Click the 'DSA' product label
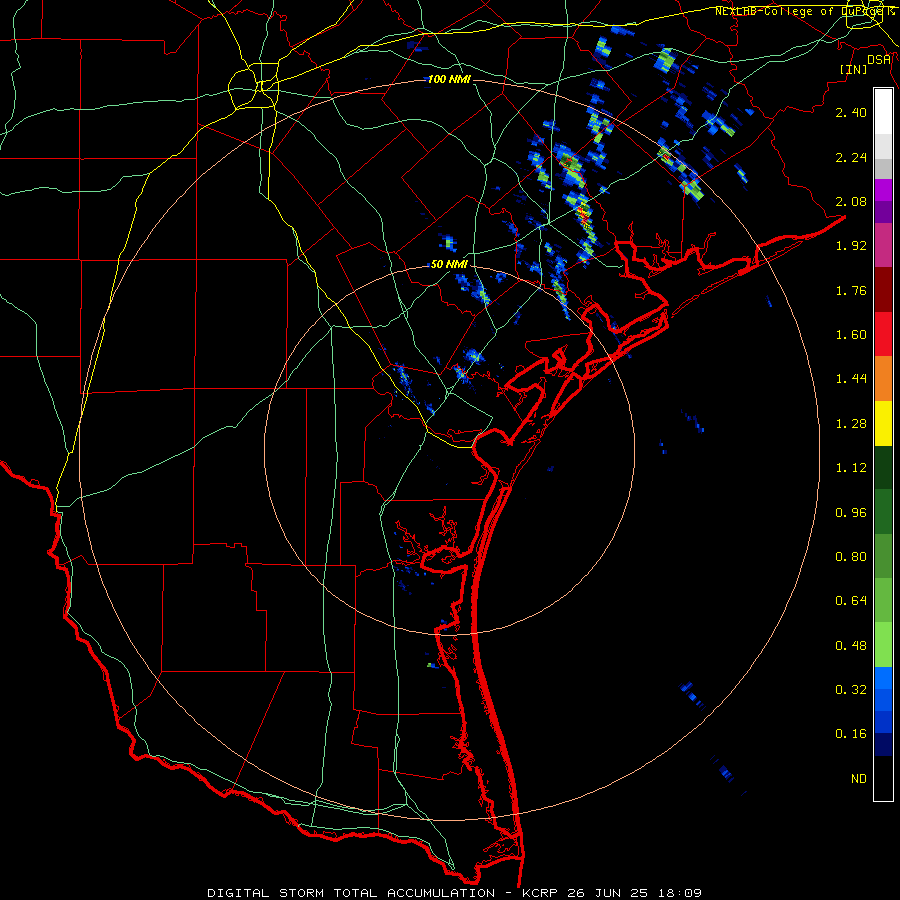900x900 pixels. tap(879, 59)
